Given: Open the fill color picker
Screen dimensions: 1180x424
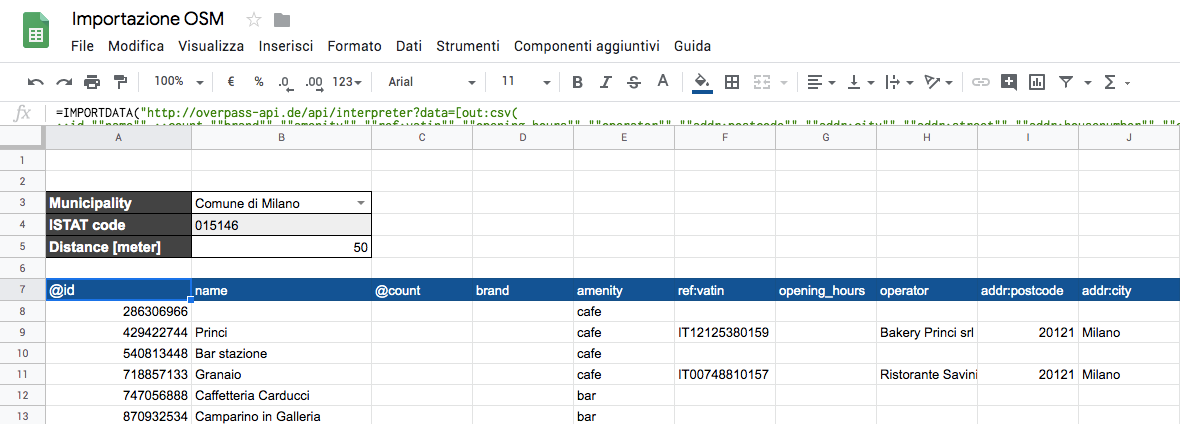Looking at the screenshot, I should click(x=702, y=82).
